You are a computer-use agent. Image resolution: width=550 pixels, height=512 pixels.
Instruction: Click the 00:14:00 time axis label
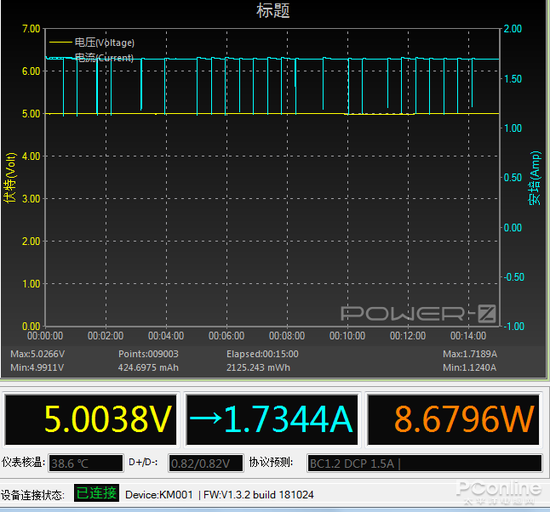click(468, 336)
